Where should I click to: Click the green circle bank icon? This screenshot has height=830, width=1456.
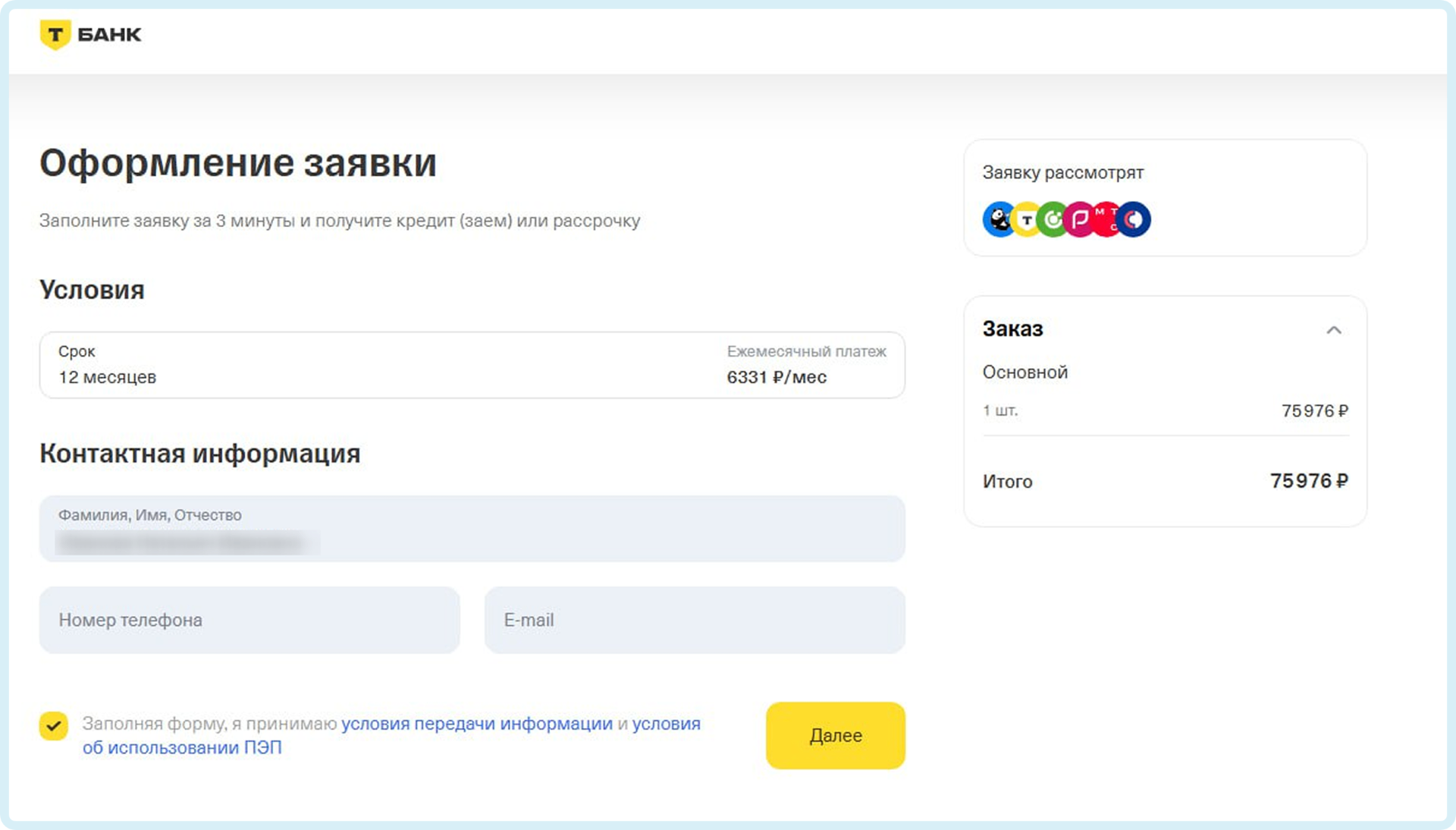pos(1052,220)
